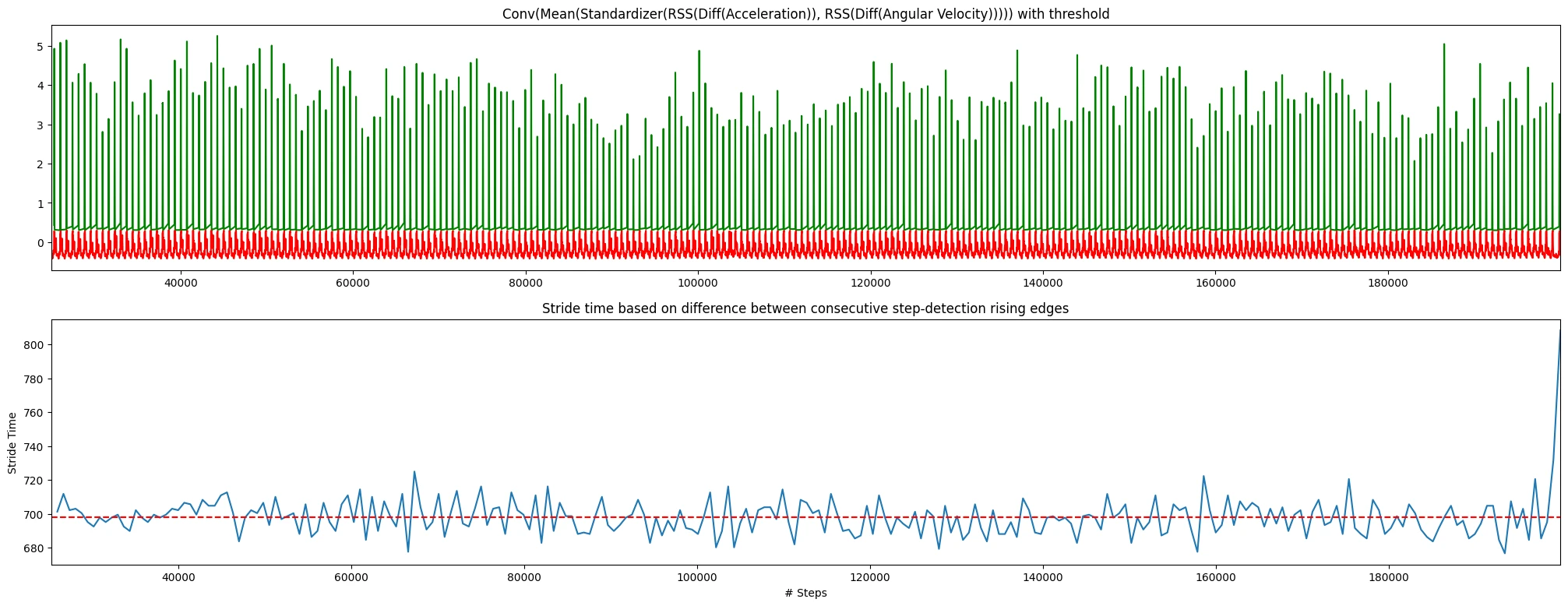
Task: Click the "Stride Time" y-axis label
Action: pos(12,442)
